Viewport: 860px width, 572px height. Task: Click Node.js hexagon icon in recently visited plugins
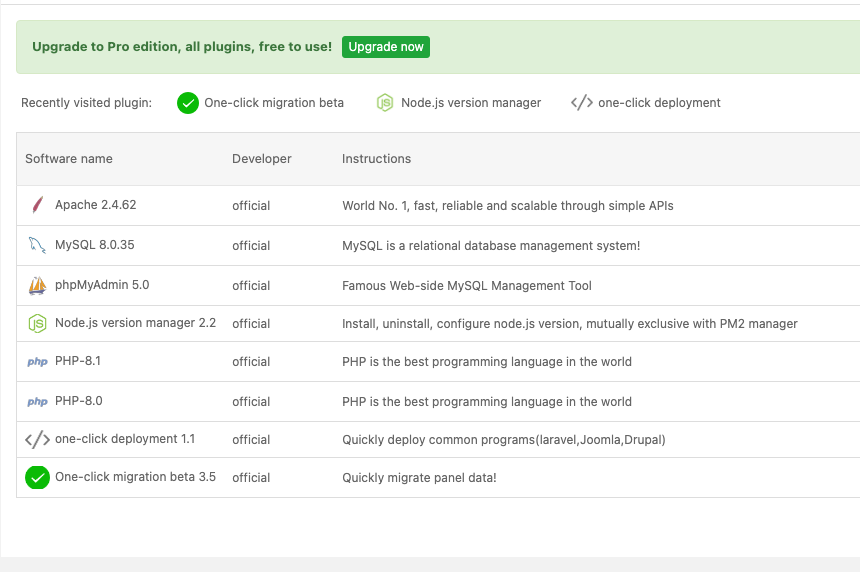[385, 103]
